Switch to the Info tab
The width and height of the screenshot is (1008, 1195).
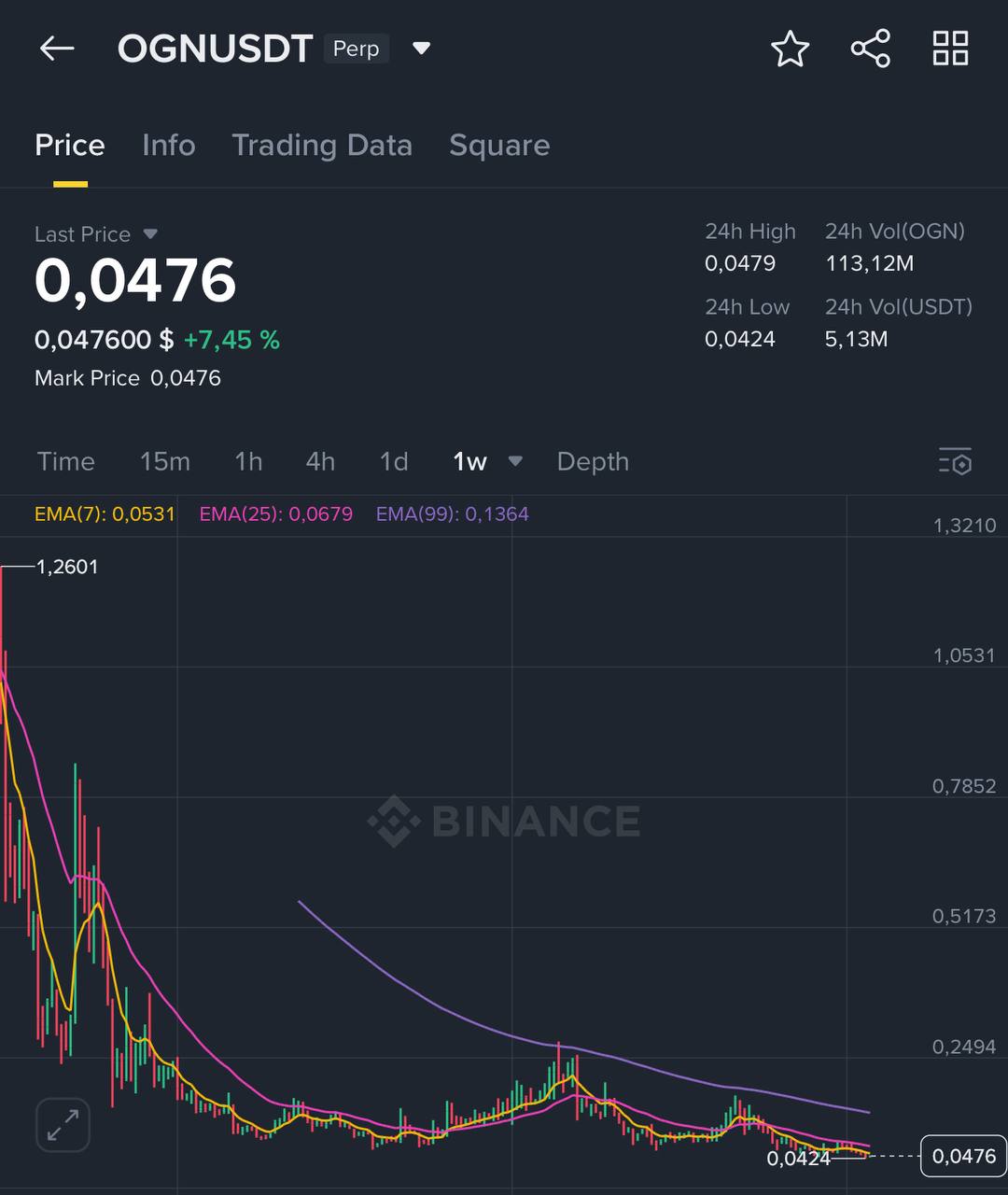[169, 146]
